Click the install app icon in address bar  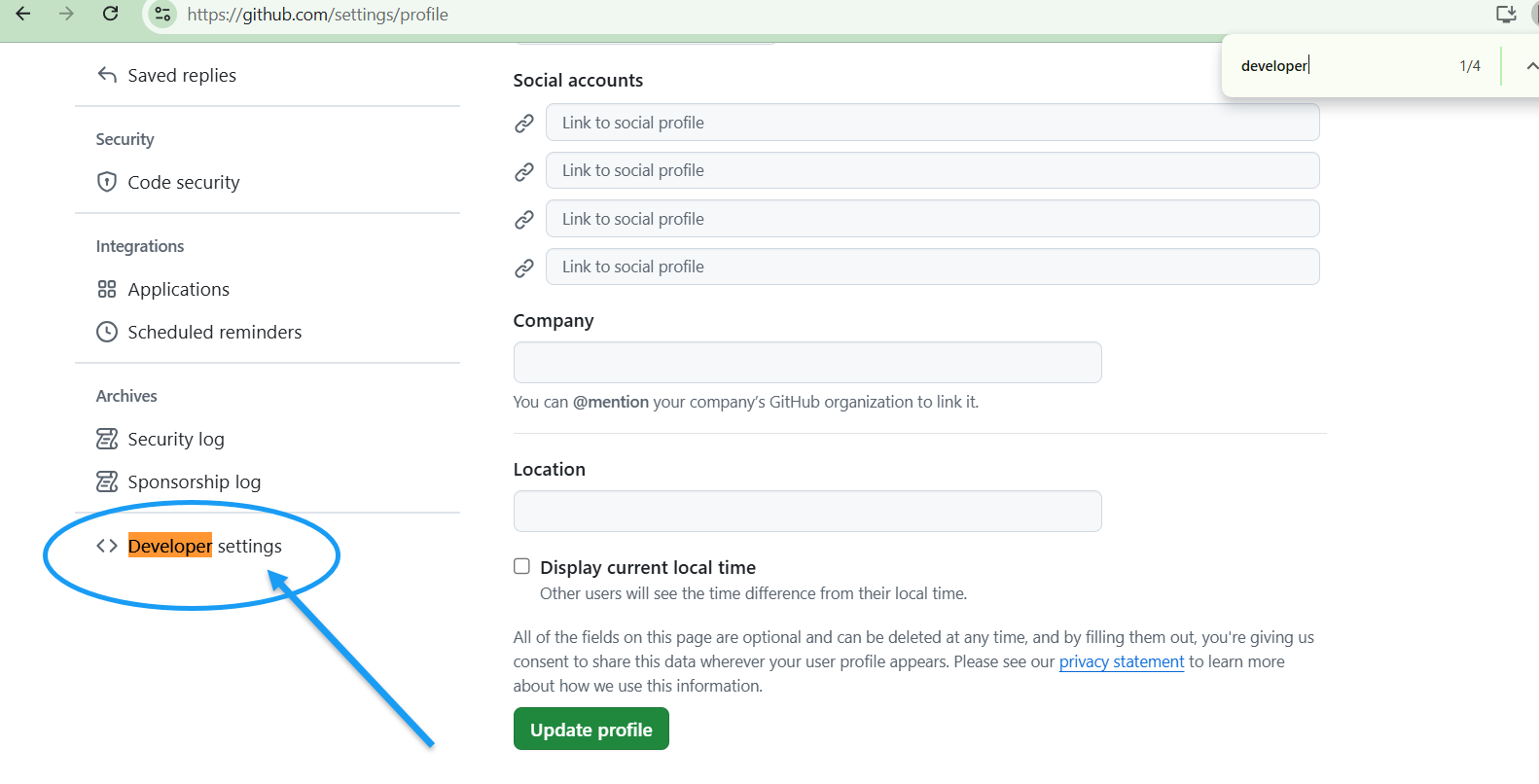(x=1506, y=14)
